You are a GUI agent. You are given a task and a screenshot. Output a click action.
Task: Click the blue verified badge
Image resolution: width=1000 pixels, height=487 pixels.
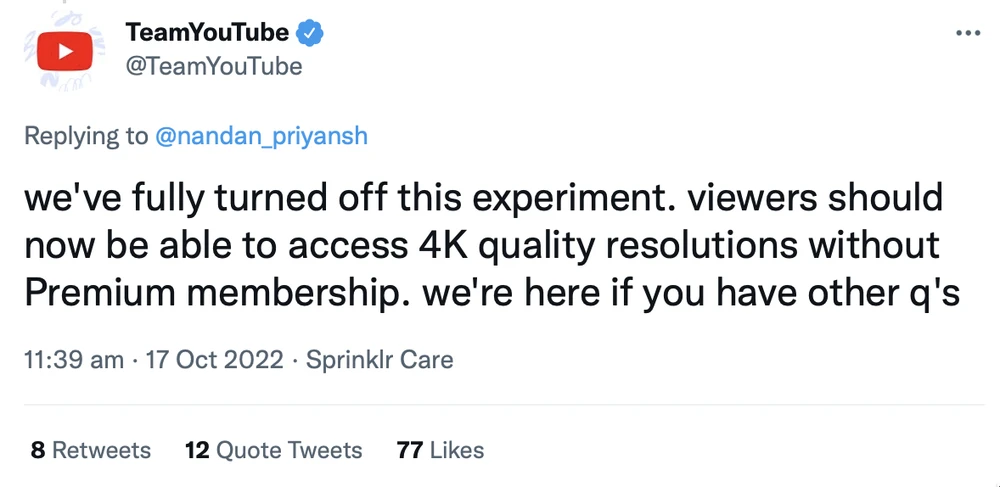tap(311, 33)
